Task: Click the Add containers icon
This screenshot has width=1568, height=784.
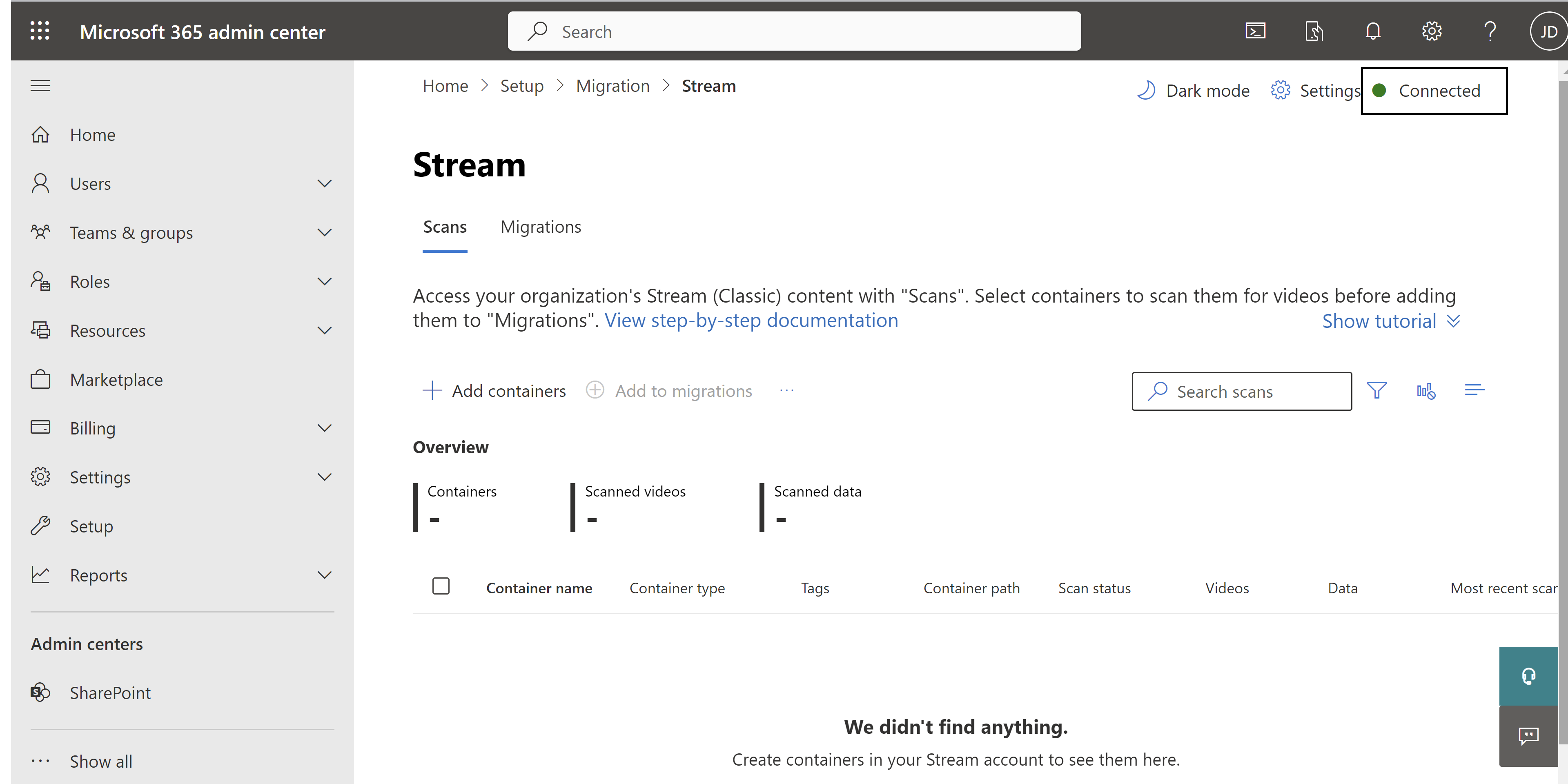Action: [x=431, y=390]
